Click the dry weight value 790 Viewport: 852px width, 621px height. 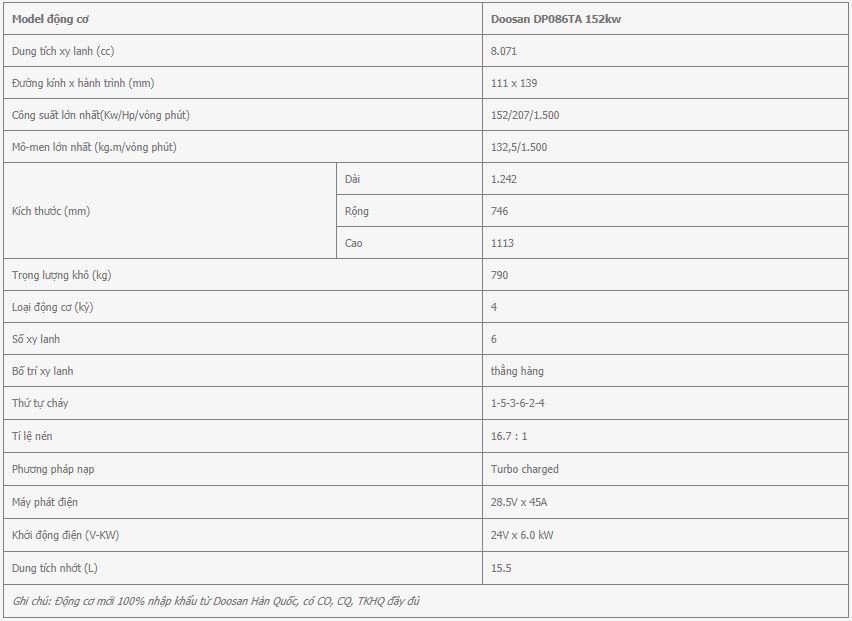tap(499, 275)
